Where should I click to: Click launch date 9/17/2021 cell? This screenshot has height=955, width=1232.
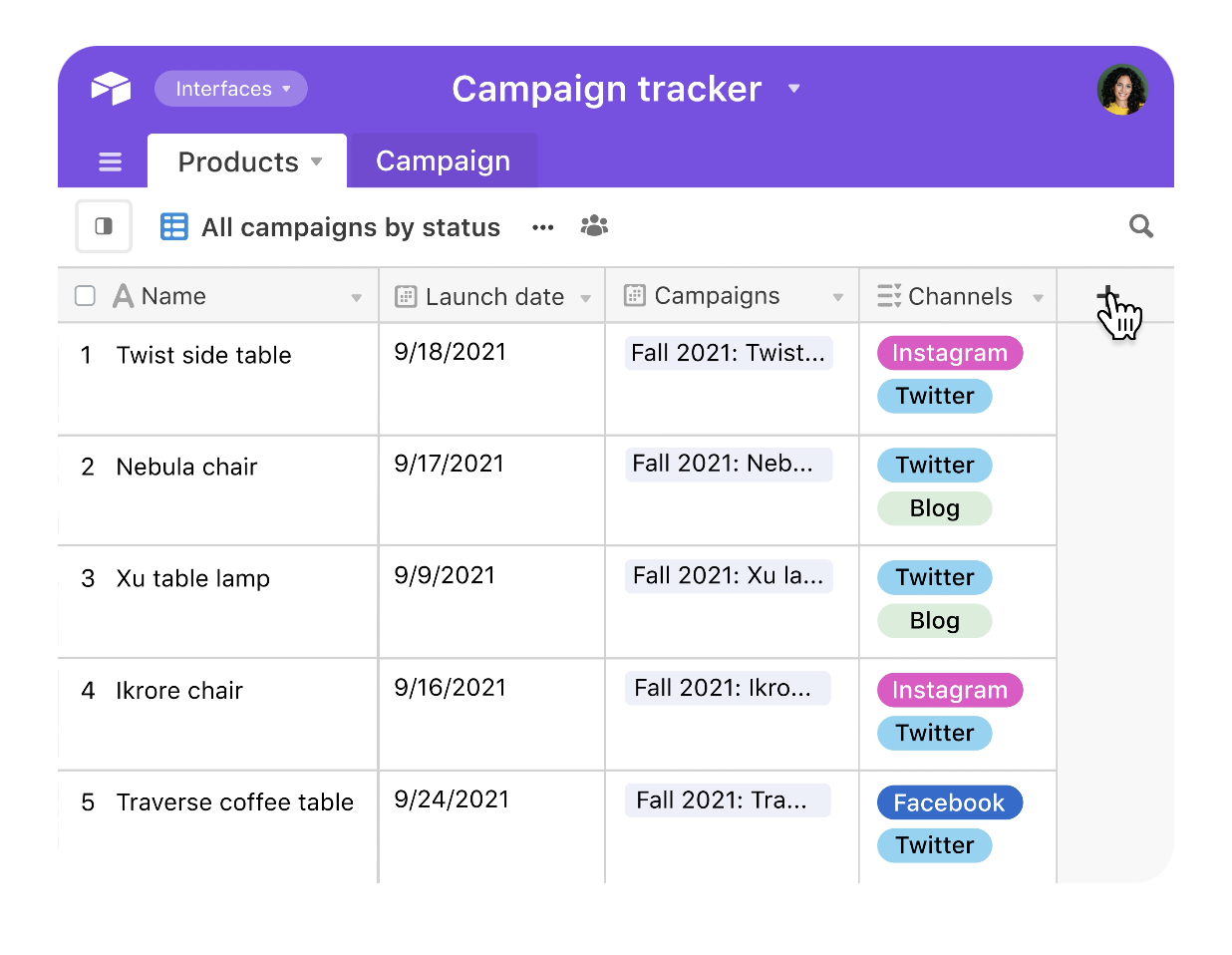tap(492, 490)
